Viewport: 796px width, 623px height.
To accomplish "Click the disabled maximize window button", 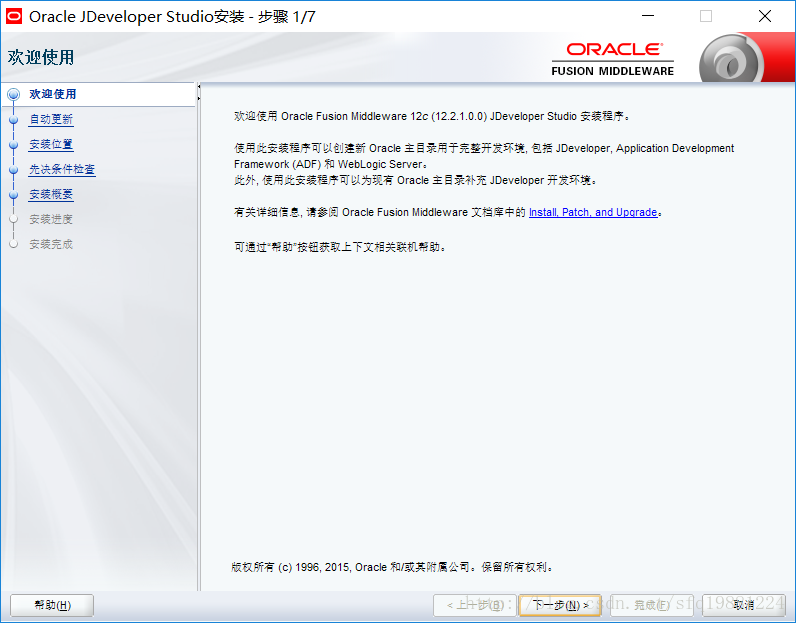I will point(706,16).
